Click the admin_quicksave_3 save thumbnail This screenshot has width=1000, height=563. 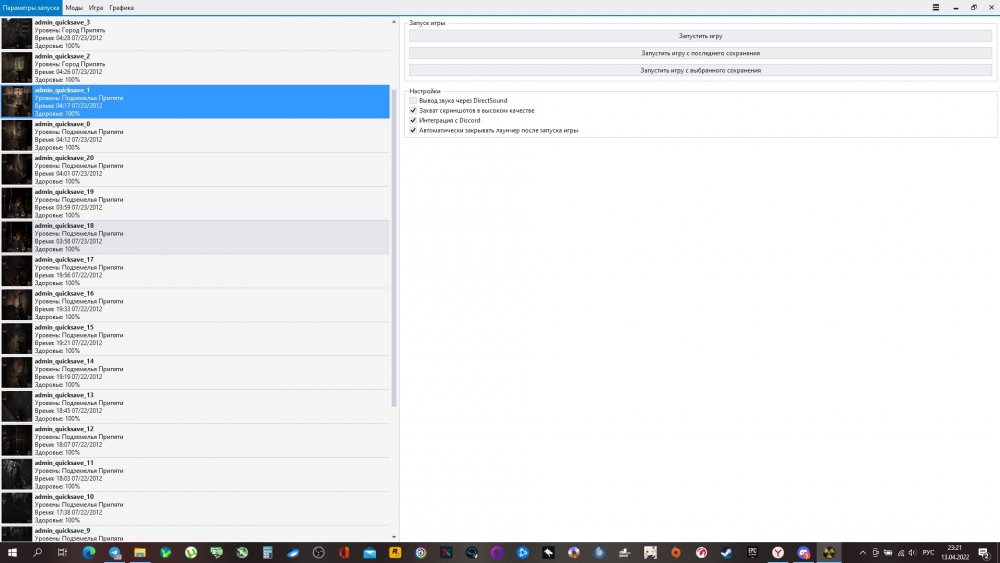16,33
